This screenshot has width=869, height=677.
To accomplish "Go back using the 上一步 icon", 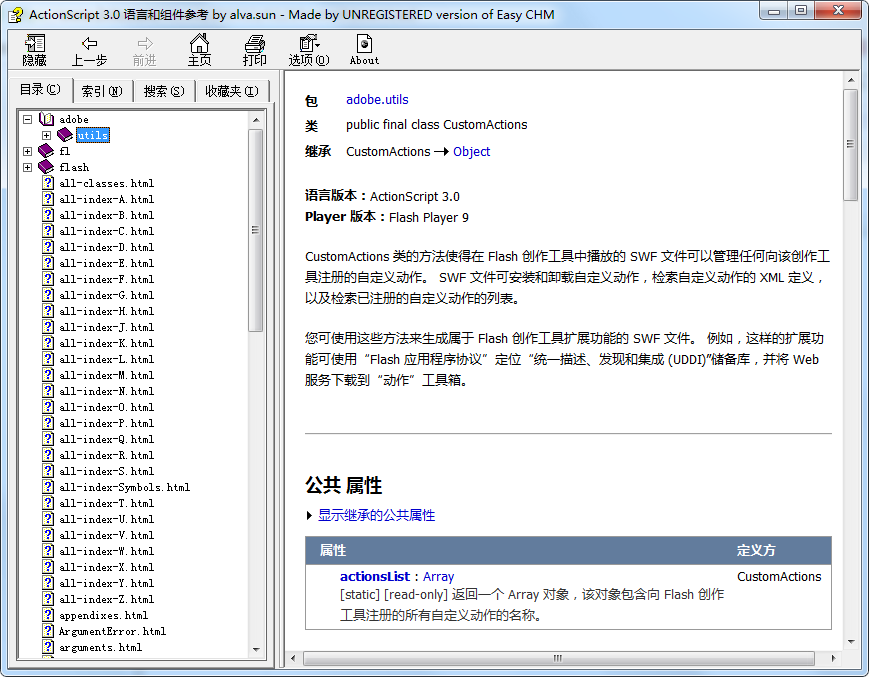I will [89, 48].
